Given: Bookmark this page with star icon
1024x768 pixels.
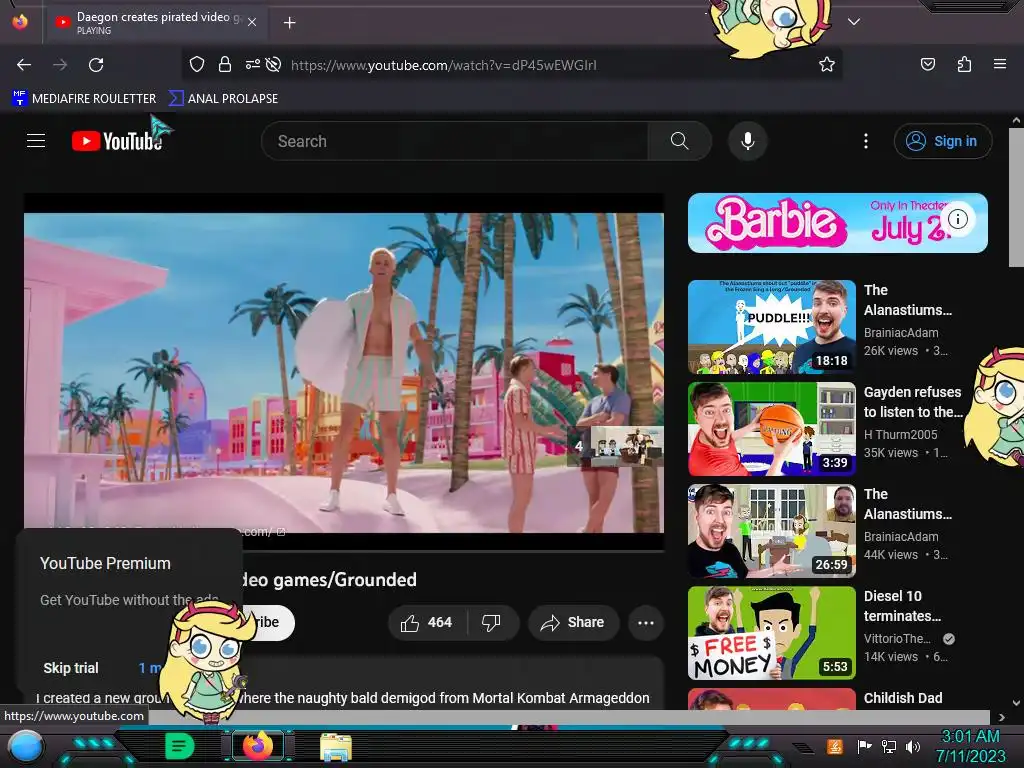Looking at the screenshot, I should 827,64.
